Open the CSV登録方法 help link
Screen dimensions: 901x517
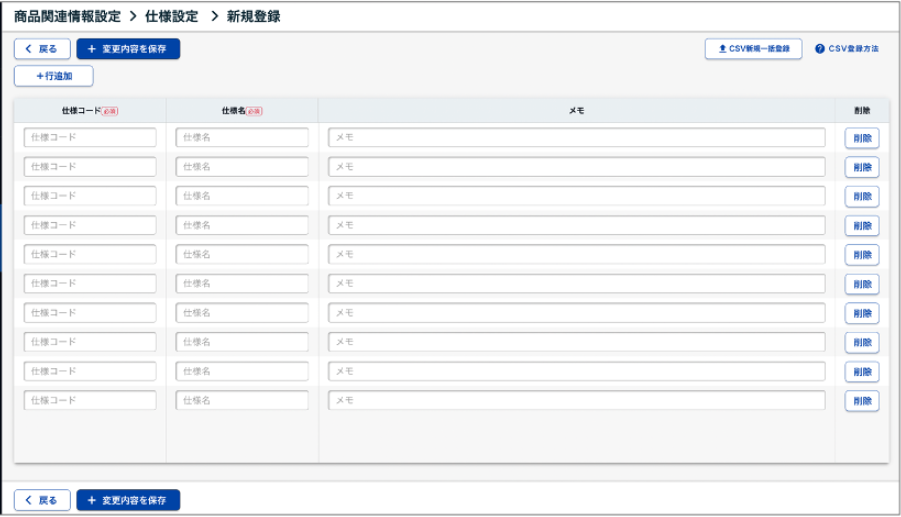[847, 49]
